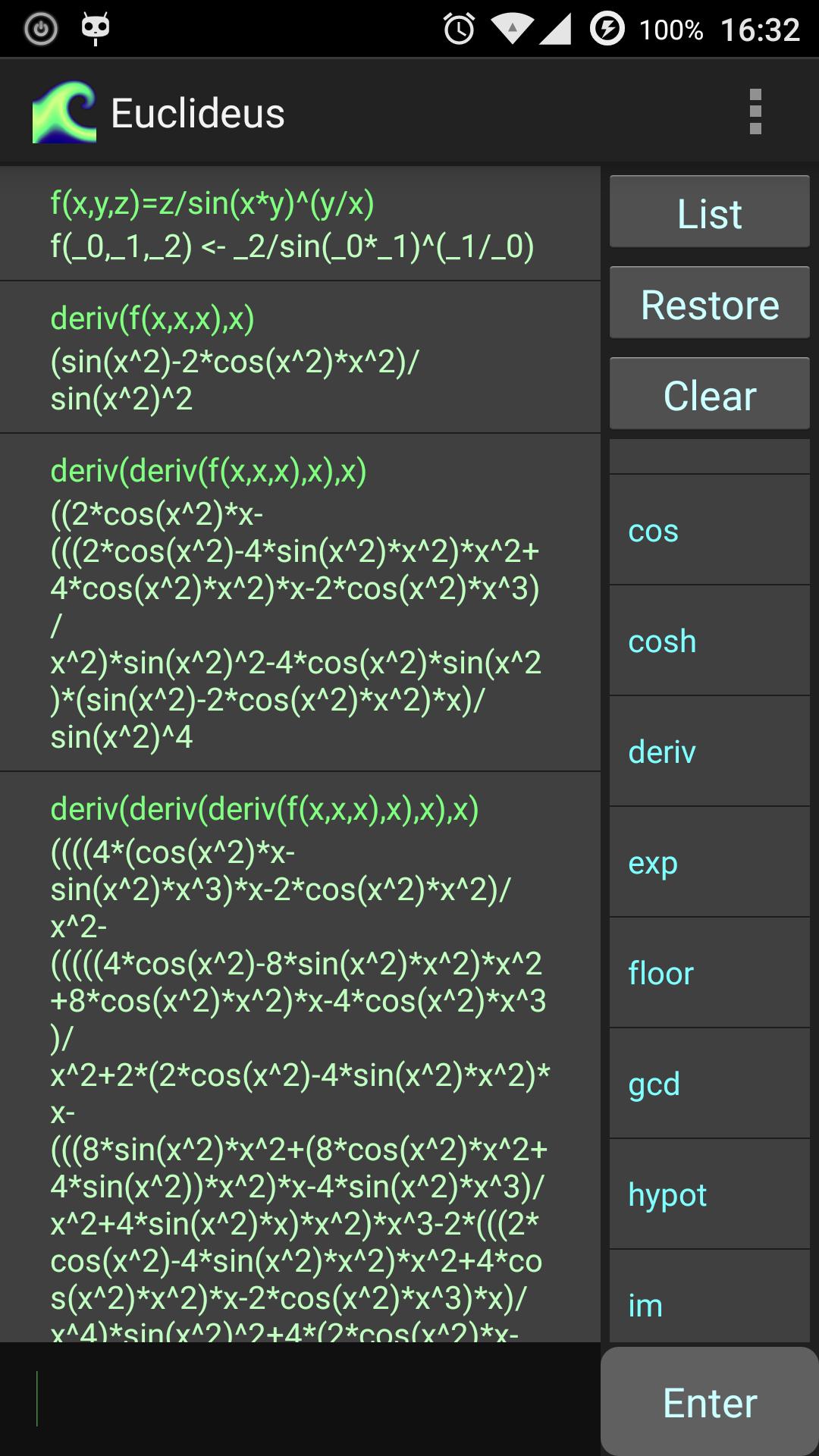Image resolution: width=819 pixels, height=1456 pixels.
Task: Select gcd from the function list
Action: (x=709, y=1084)
